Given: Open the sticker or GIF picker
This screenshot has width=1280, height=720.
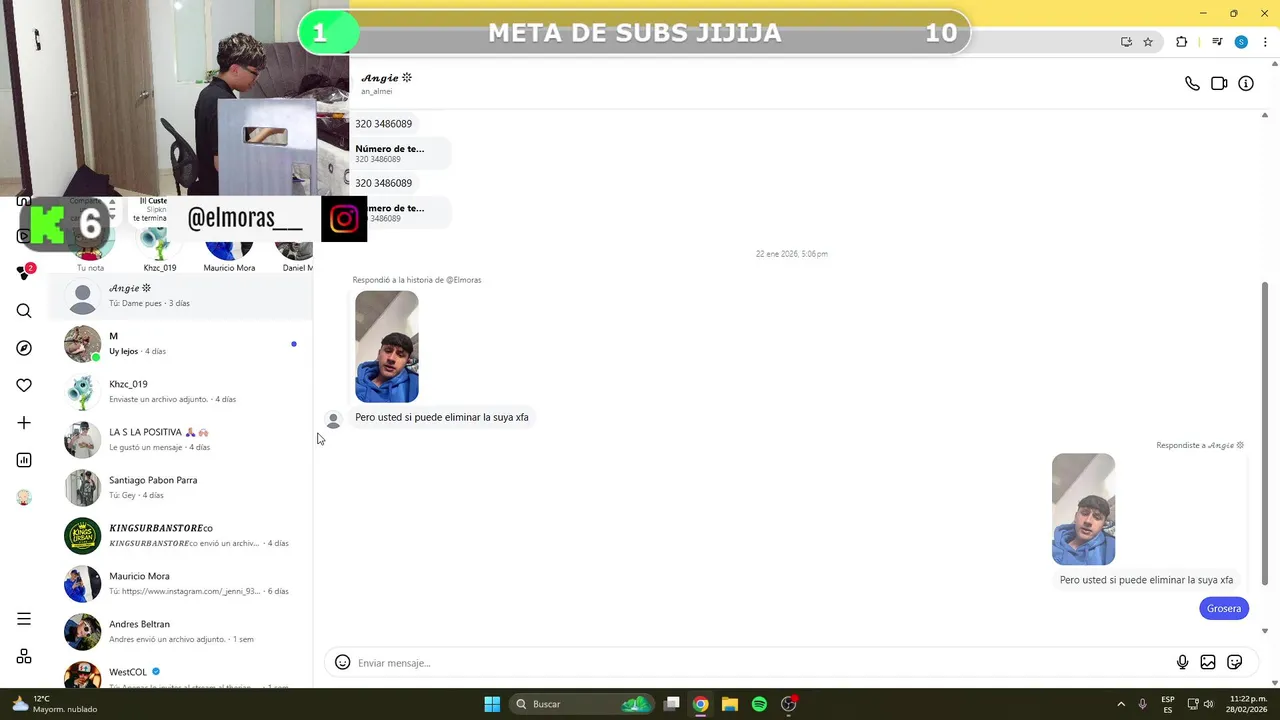Looking at the screenshot, I should [x=1235, y=662].
